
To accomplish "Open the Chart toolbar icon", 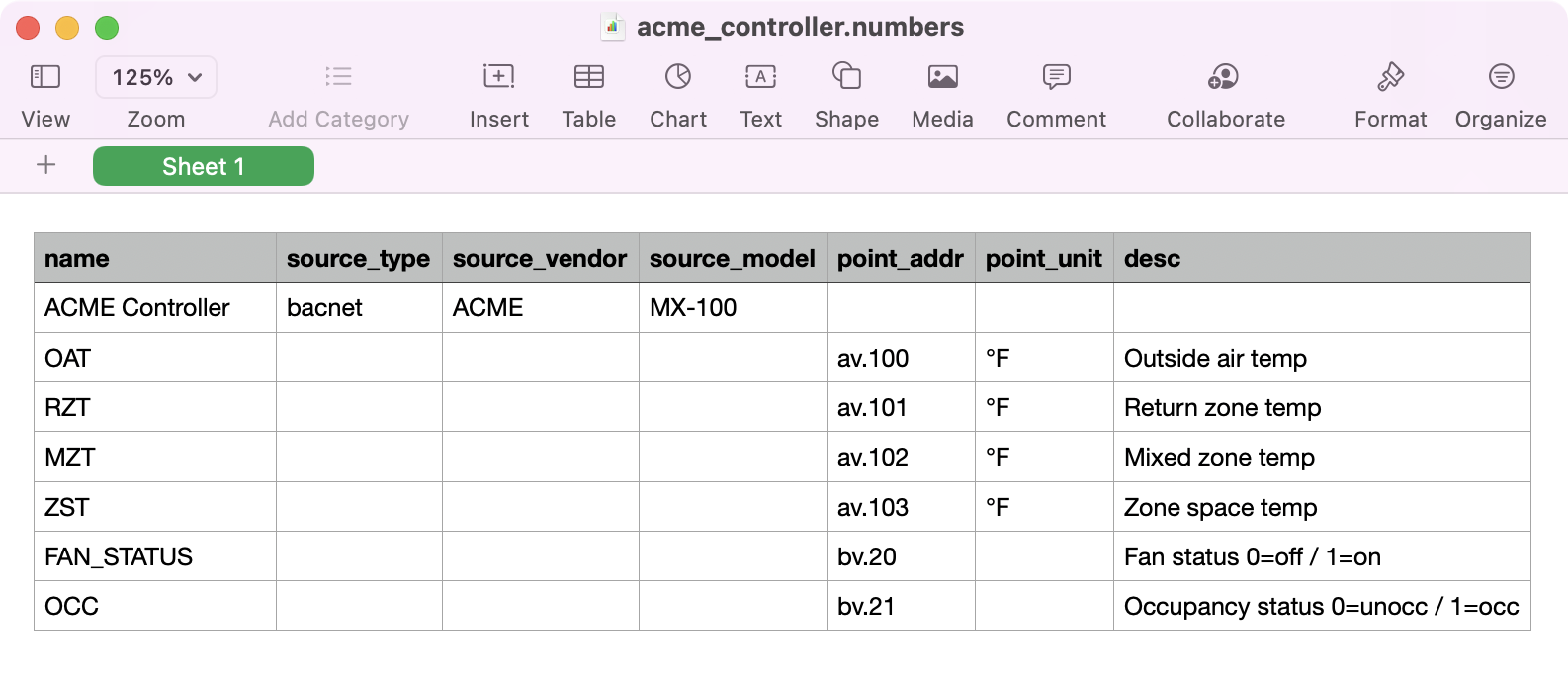I will pyautogui.click(x=678, y=76).
